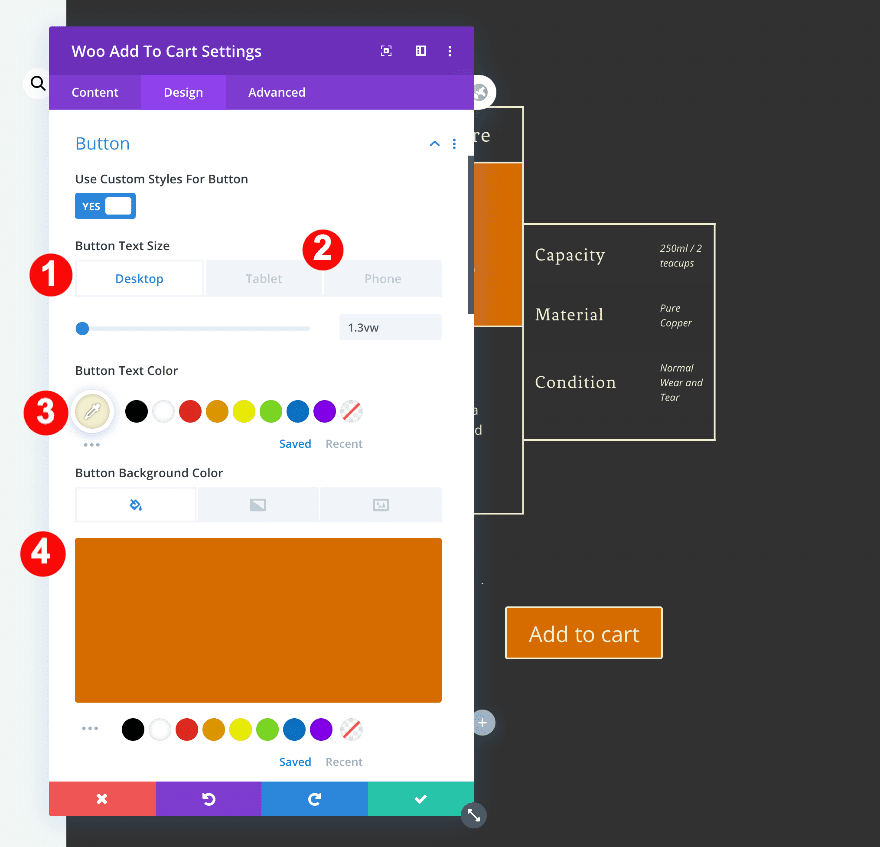
Task: Pick blue background color swatch
Action: click(x=295, y=730)
